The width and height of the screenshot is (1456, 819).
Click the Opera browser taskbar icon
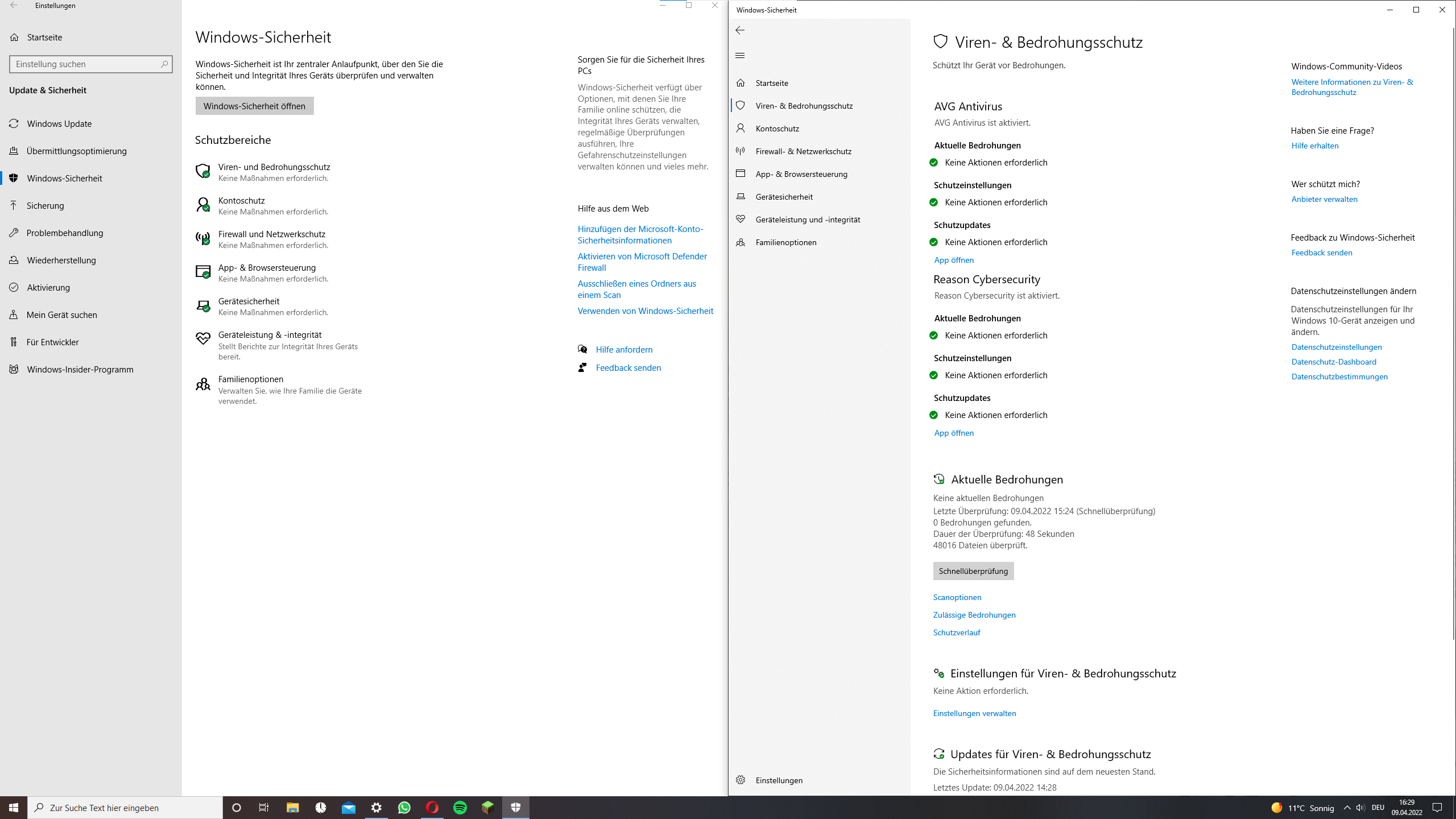pyautogui.click(x=432, y=808)
